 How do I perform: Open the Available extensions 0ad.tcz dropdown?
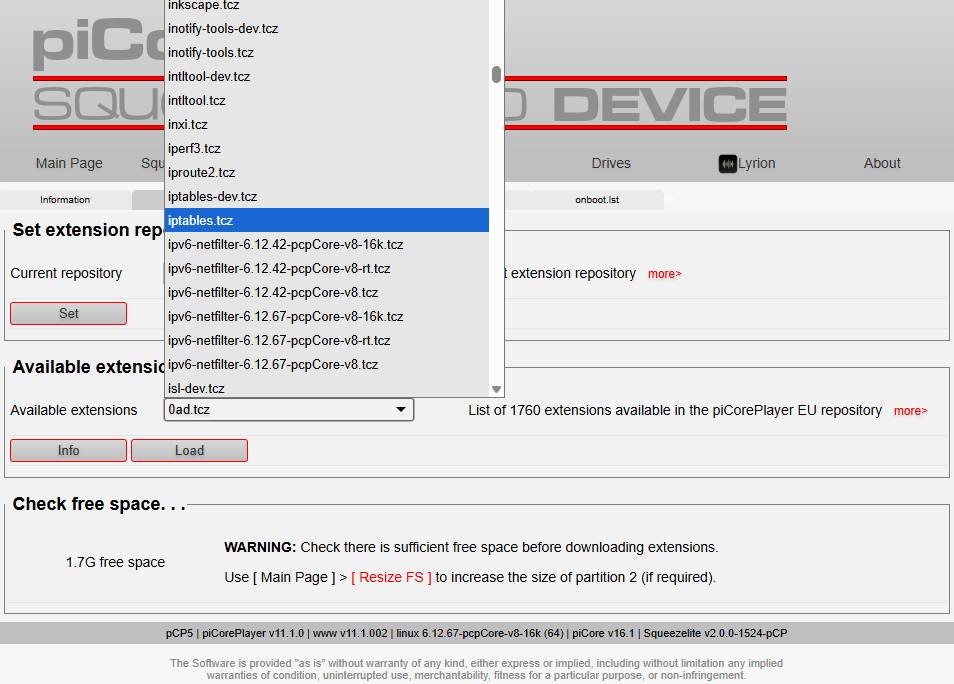click(x=289, y=410)
